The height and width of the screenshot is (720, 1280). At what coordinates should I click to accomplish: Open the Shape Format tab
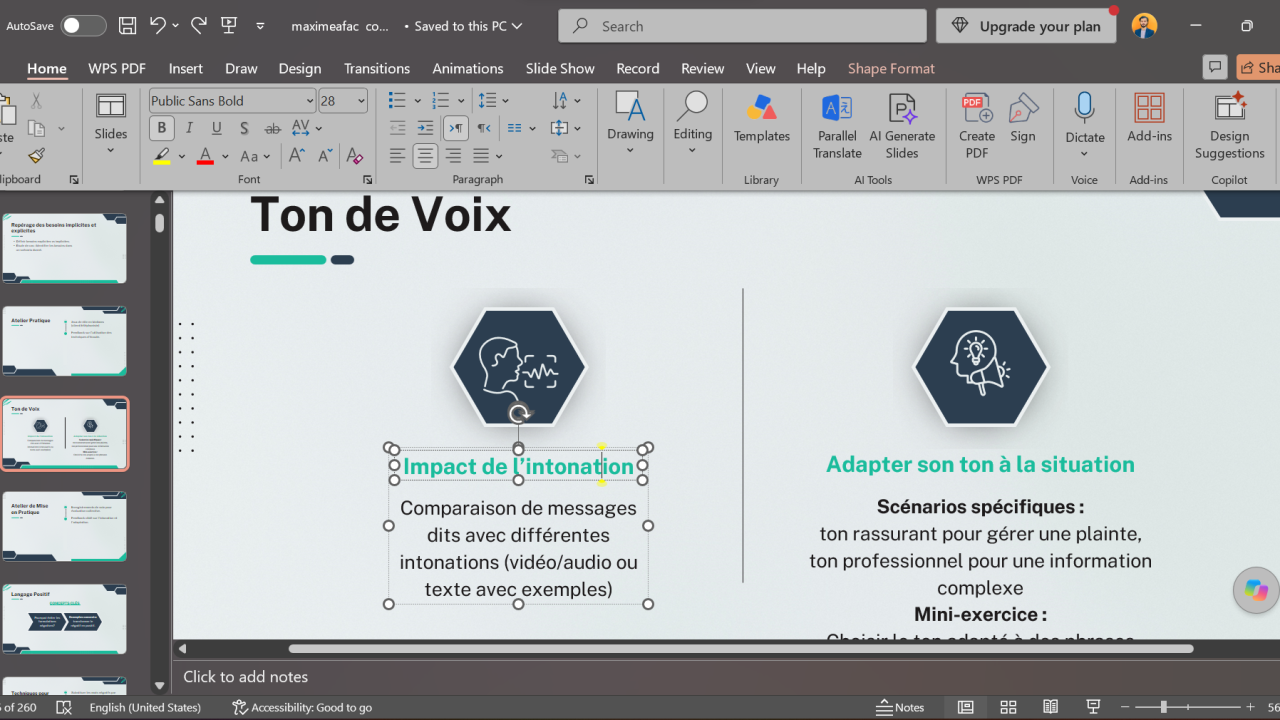point(891,68)
